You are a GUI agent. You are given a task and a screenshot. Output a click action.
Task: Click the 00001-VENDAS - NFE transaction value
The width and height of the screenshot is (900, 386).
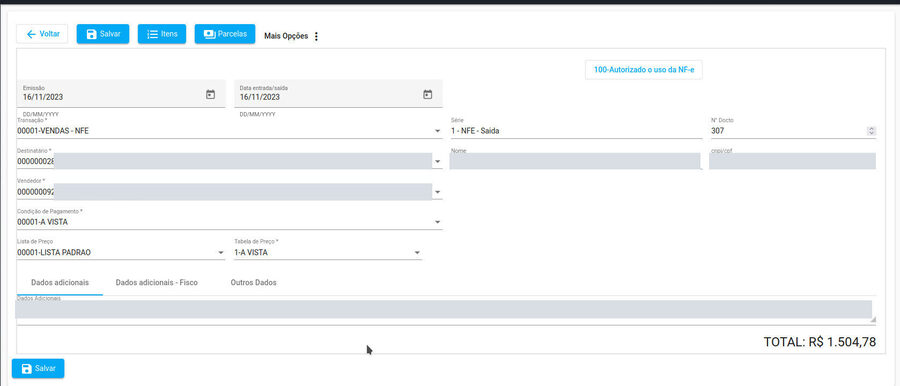click(53, 131)
